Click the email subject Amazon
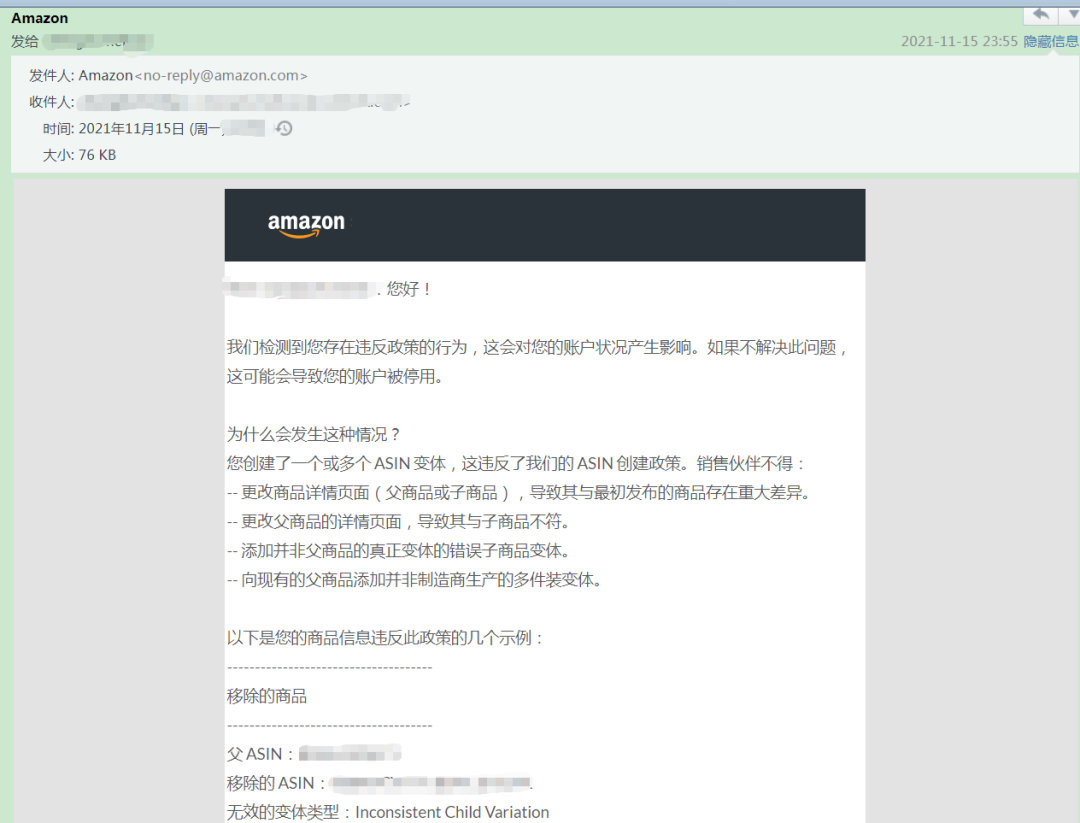This screenshot has width=1080, height=823. (x=39, y=17)
